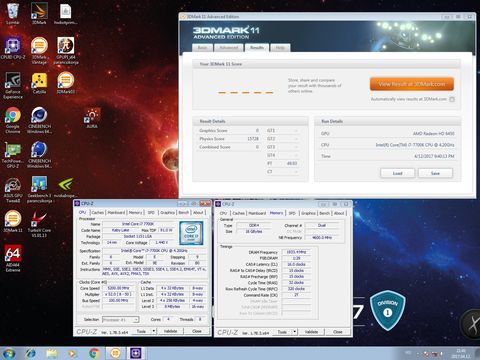Expand the Tools dropdown arrow in left CPU-Z
The height and width of the screenshot is (360, 480).
(x=154, y=331)
